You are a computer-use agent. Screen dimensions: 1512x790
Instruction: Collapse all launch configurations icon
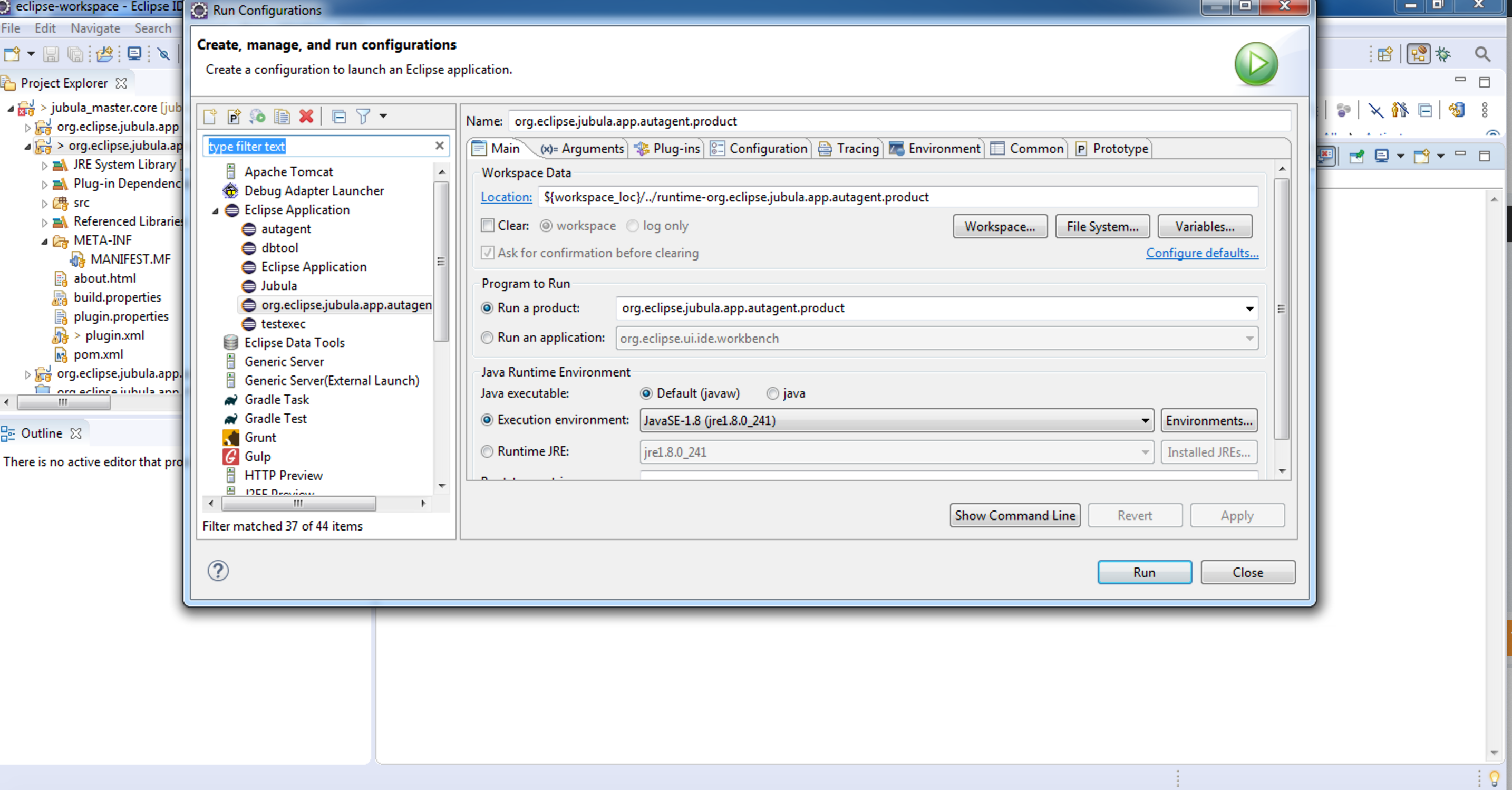click(338, 117)
